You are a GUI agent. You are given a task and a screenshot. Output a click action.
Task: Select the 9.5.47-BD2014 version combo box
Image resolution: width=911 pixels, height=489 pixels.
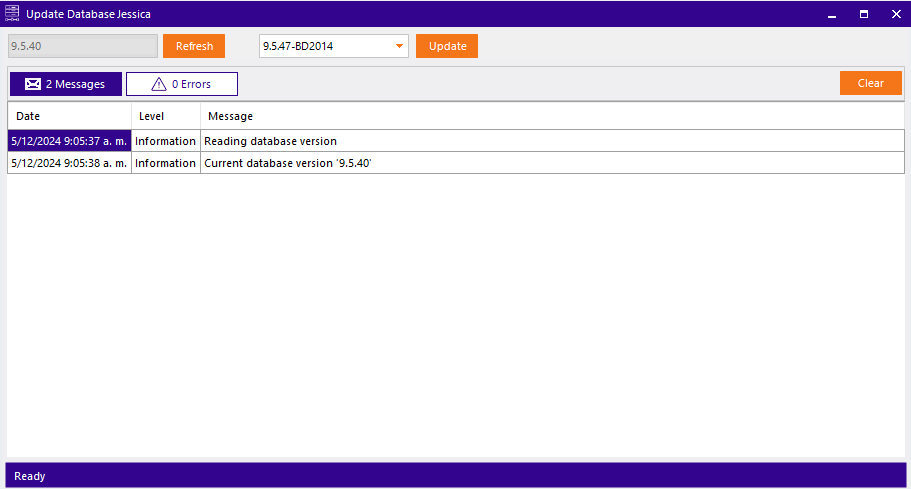point(333,46)
